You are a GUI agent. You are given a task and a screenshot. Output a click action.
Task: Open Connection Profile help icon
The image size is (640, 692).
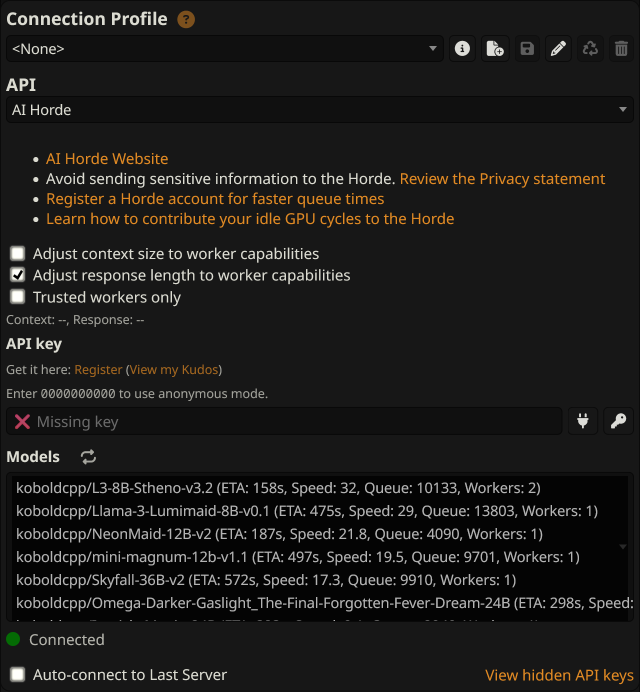tap(186, 19)
